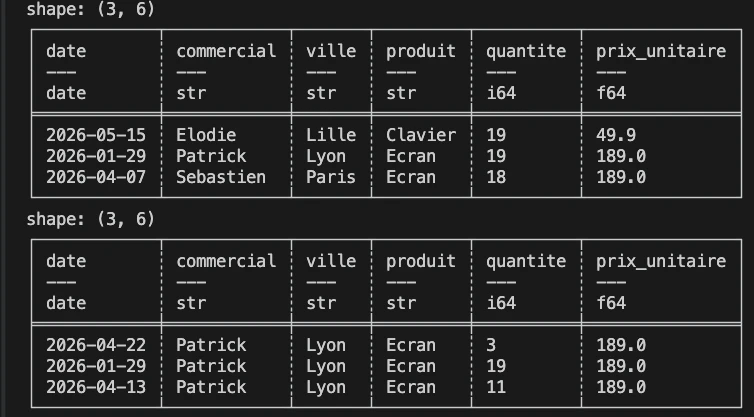This screenshot has height=417, width=754.
Task: Click the date 2026-05-15 in the first table
Action: point(96,135)
